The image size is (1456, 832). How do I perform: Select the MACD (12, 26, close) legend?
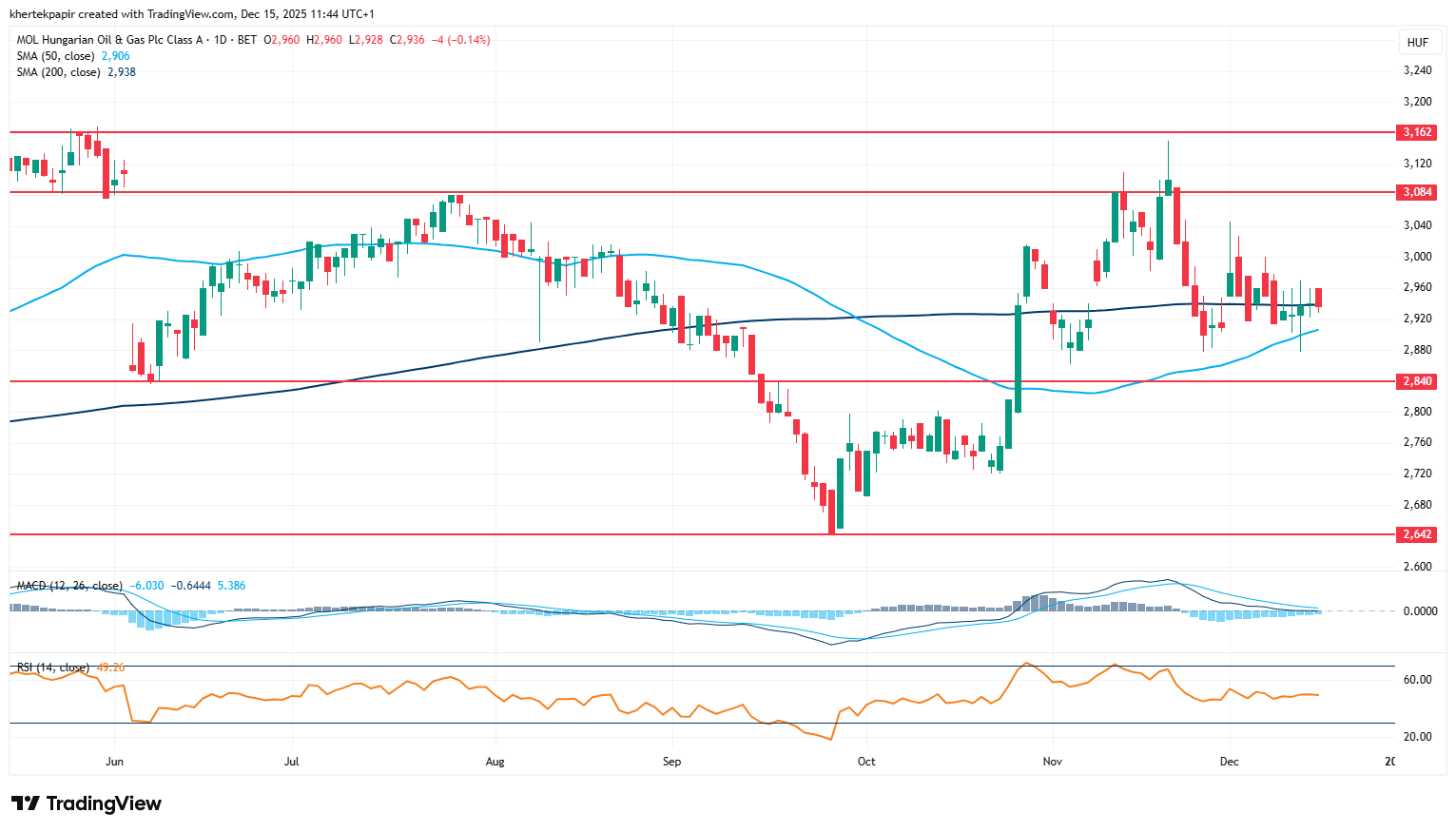[x=69, y=586]
